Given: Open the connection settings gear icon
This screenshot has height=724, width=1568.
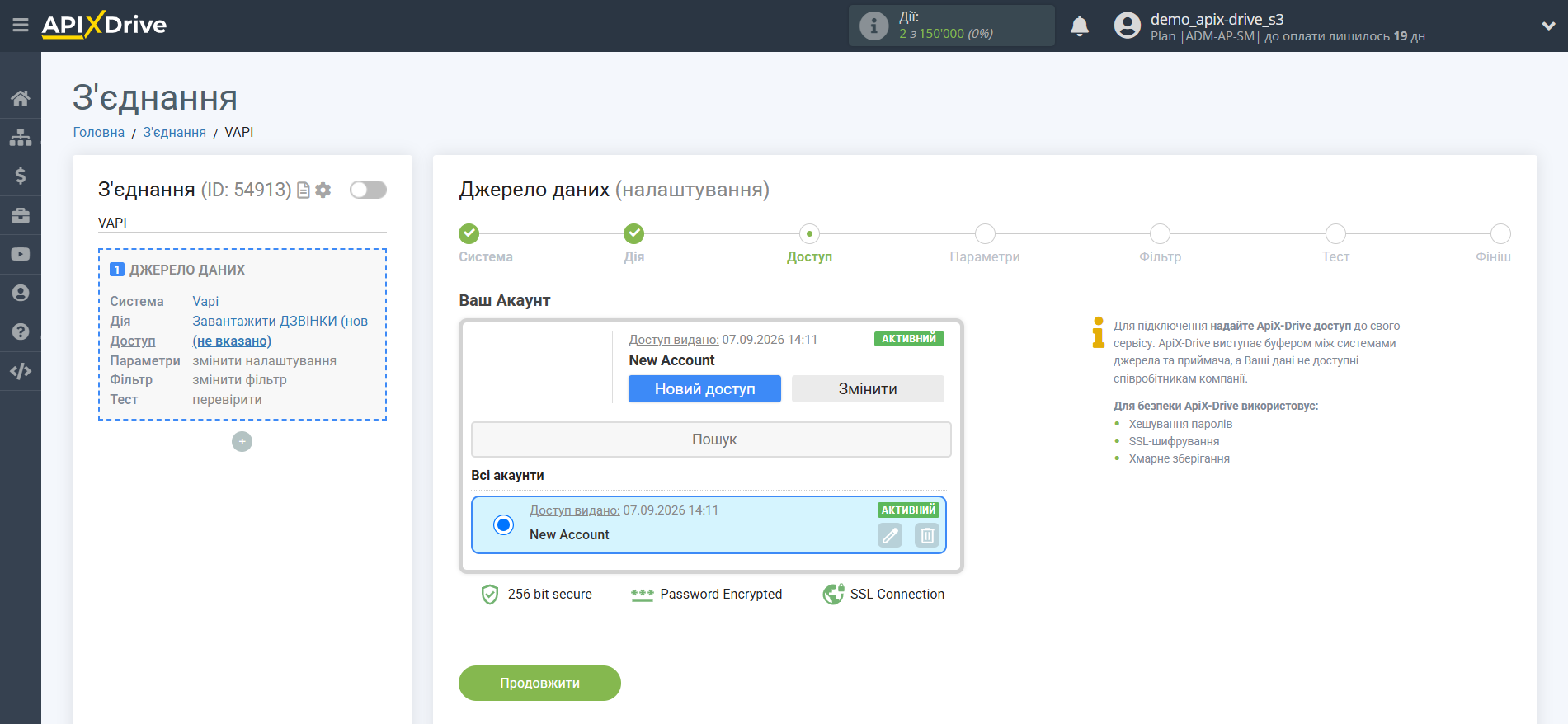Looking at the screenshot, I should coord(323,190).
